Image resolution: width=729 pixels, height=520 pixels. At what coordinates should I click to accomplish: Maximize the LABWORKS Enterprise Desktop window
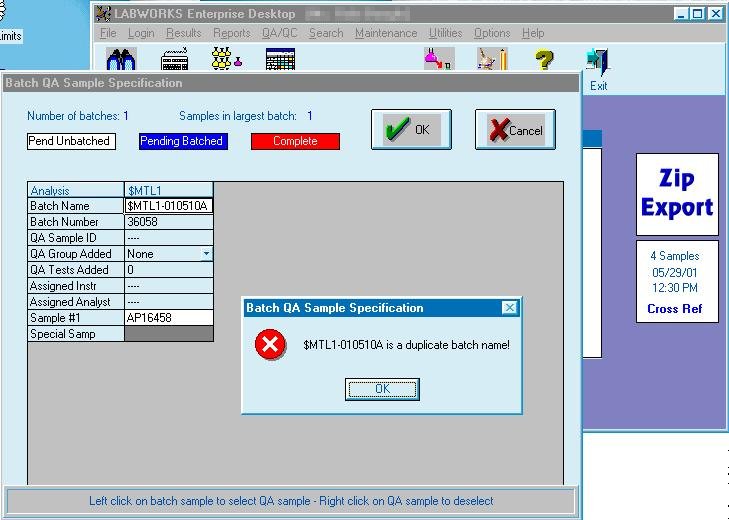[x=697, y=13]
